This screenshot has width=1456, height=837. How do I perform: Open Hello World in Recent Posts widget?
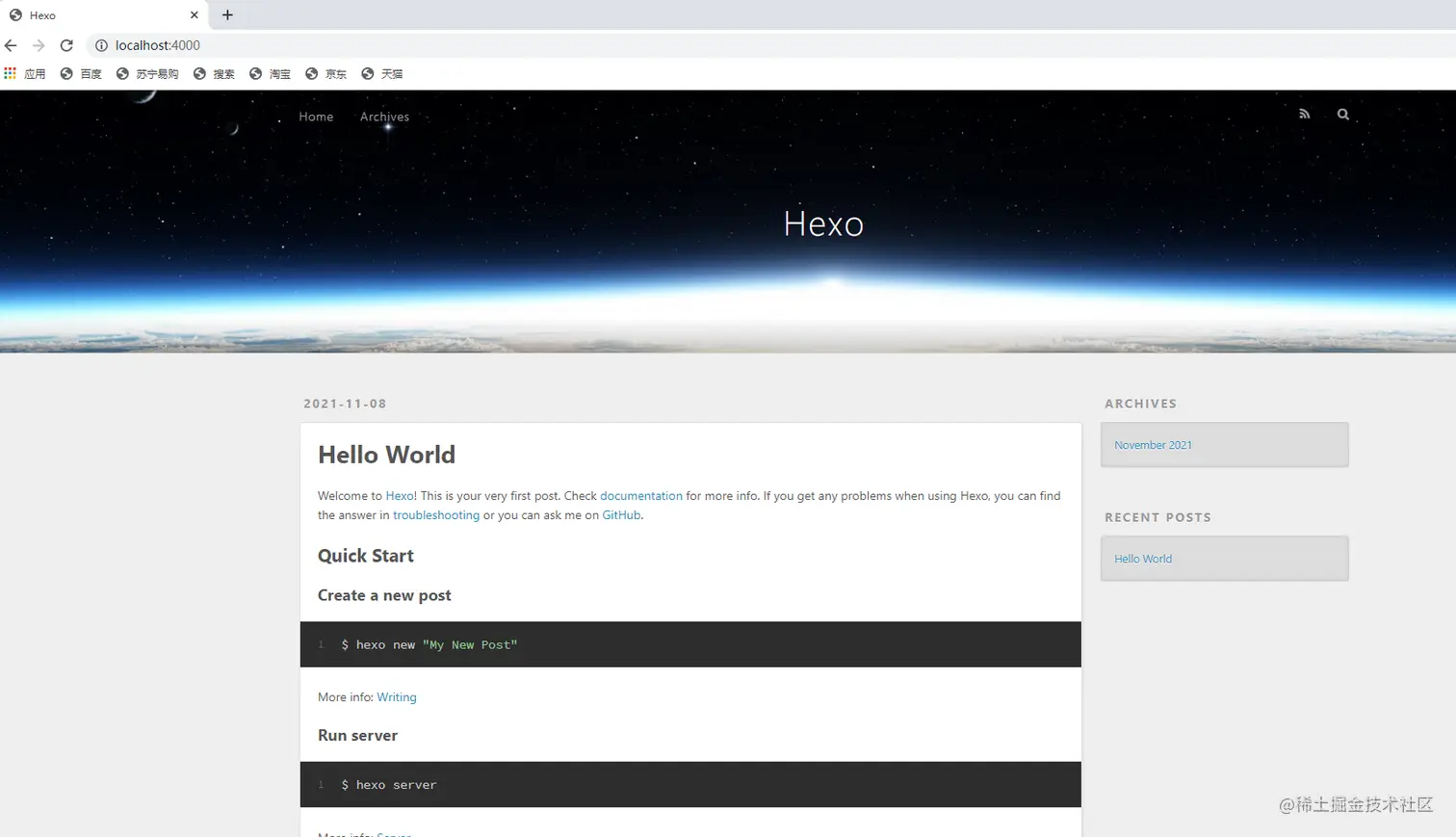(1143, 559)
